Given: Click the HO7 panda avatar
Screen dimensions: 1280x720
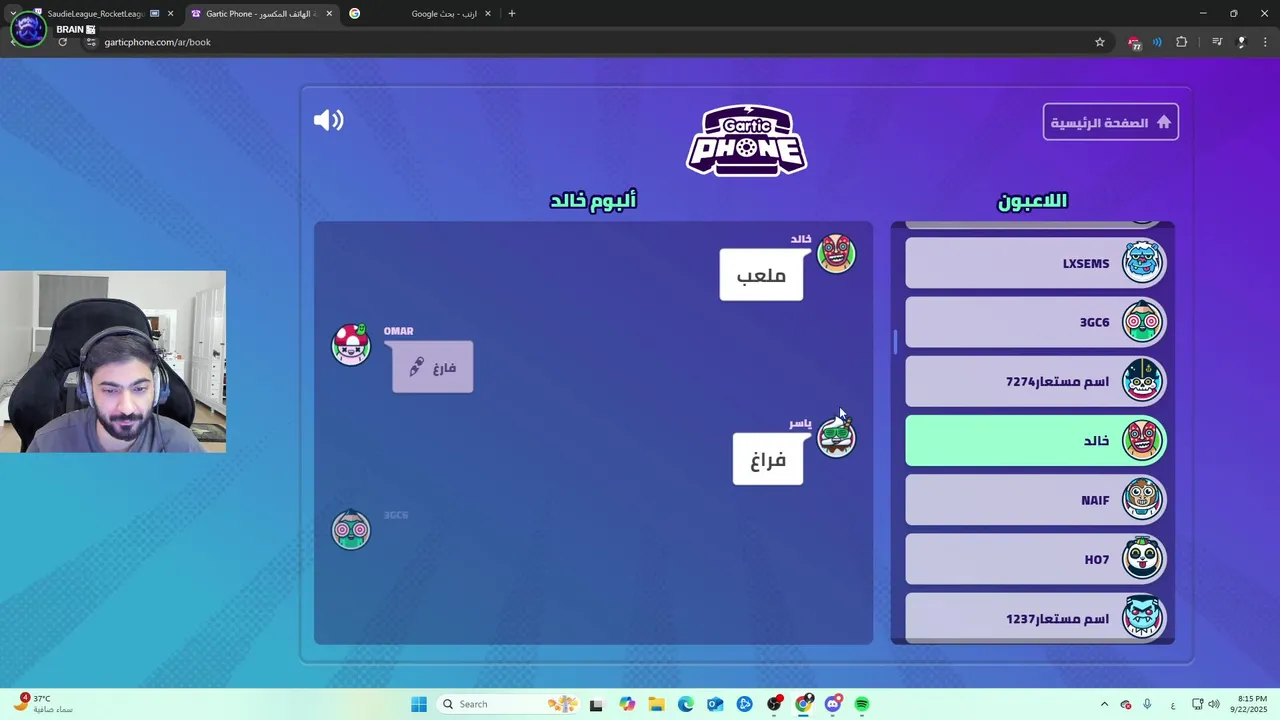Looking at the screenshot, I should point(1142,558).
